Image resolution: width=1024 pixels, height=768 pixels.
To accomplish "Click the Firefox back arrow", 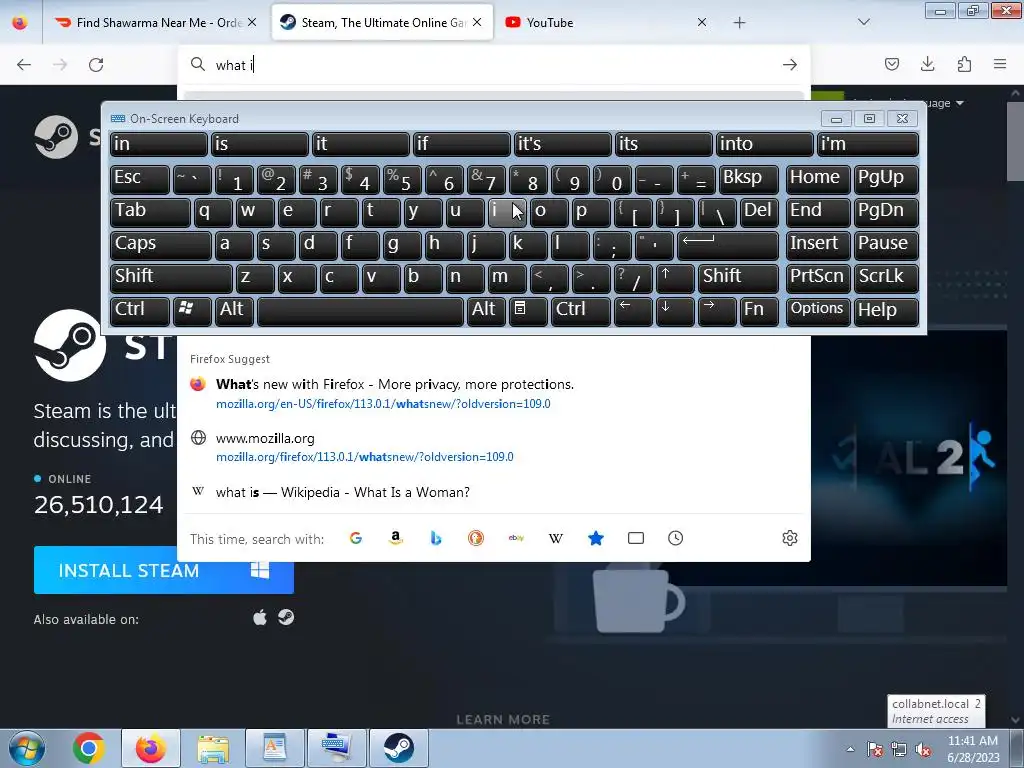I will [24, 64].
